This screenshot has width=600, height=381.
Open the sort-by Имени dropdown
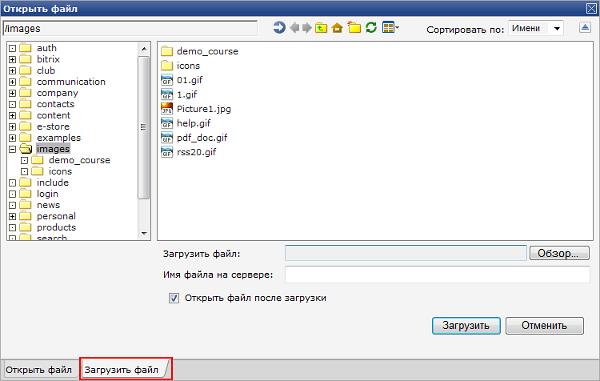pyautogui.click(x=536, y=28)
